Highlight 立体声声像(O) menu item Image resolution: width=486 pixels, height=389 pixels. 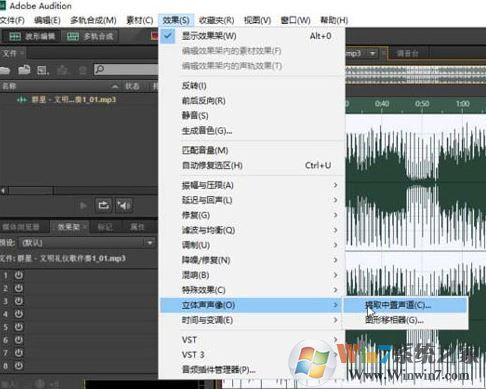tap(252, 305)
